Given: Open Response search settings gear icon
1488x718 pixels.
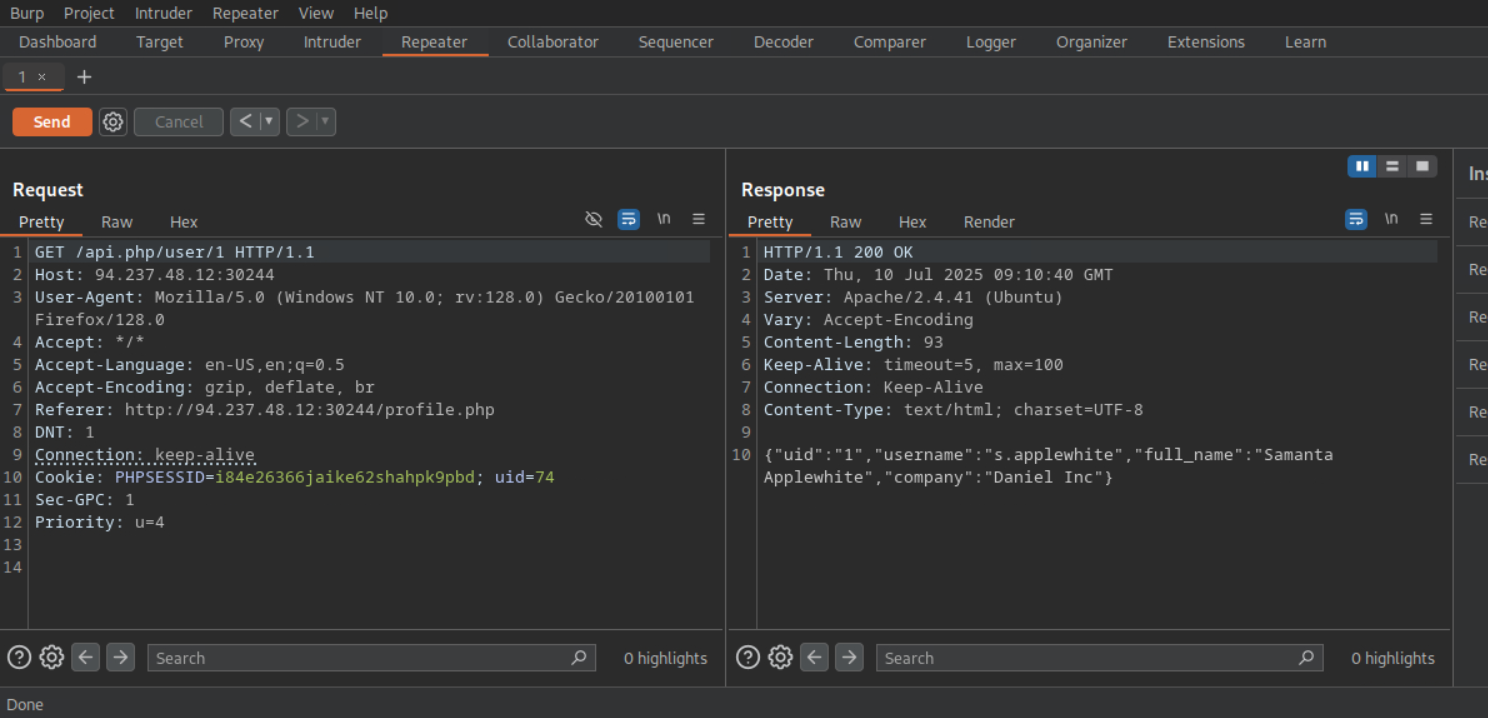Looking at the screenshot, I should coord(780,657).
